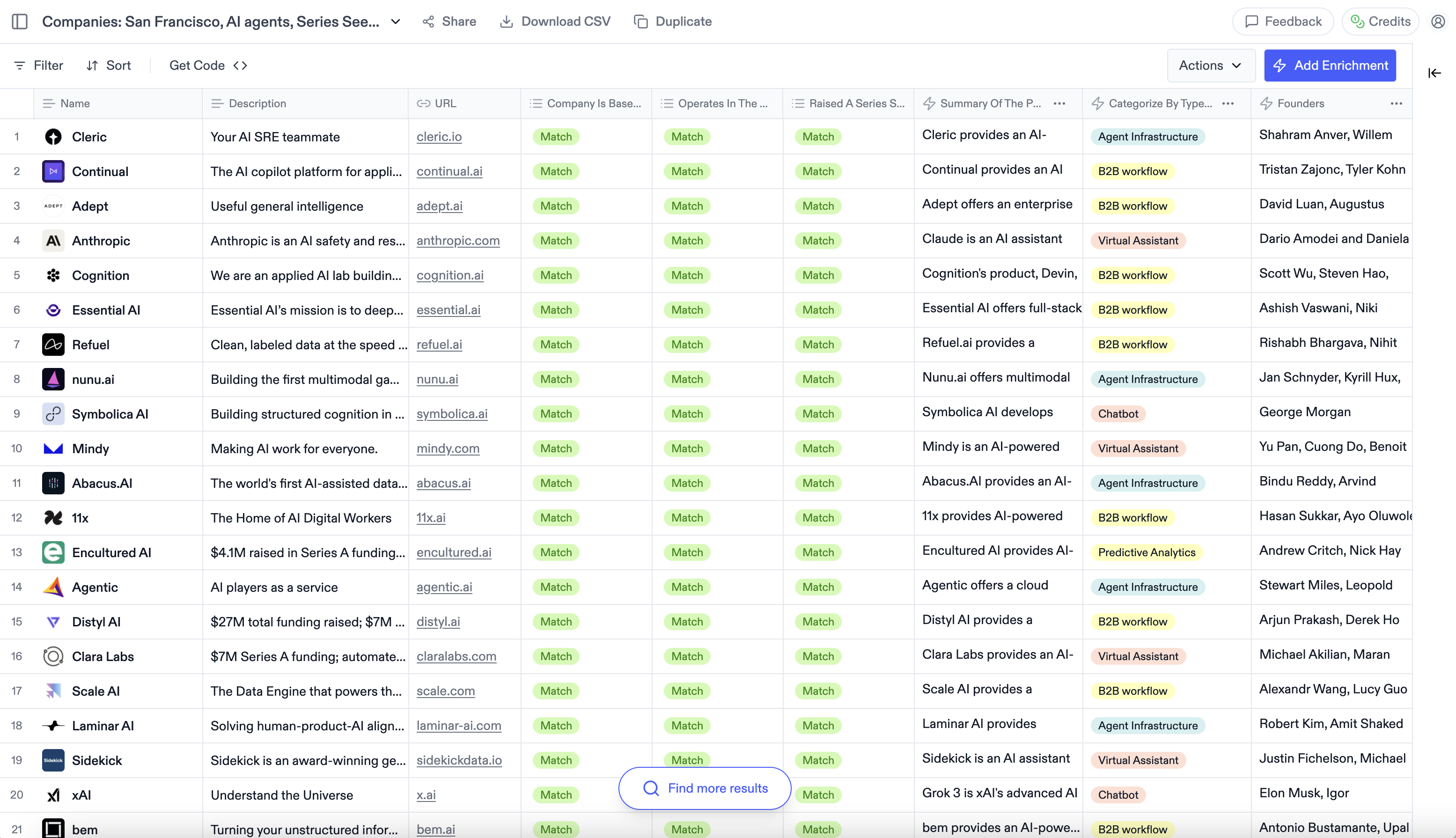Click the Feedback button
This screenshot has width=1456, height=838.
point(1282,21)
